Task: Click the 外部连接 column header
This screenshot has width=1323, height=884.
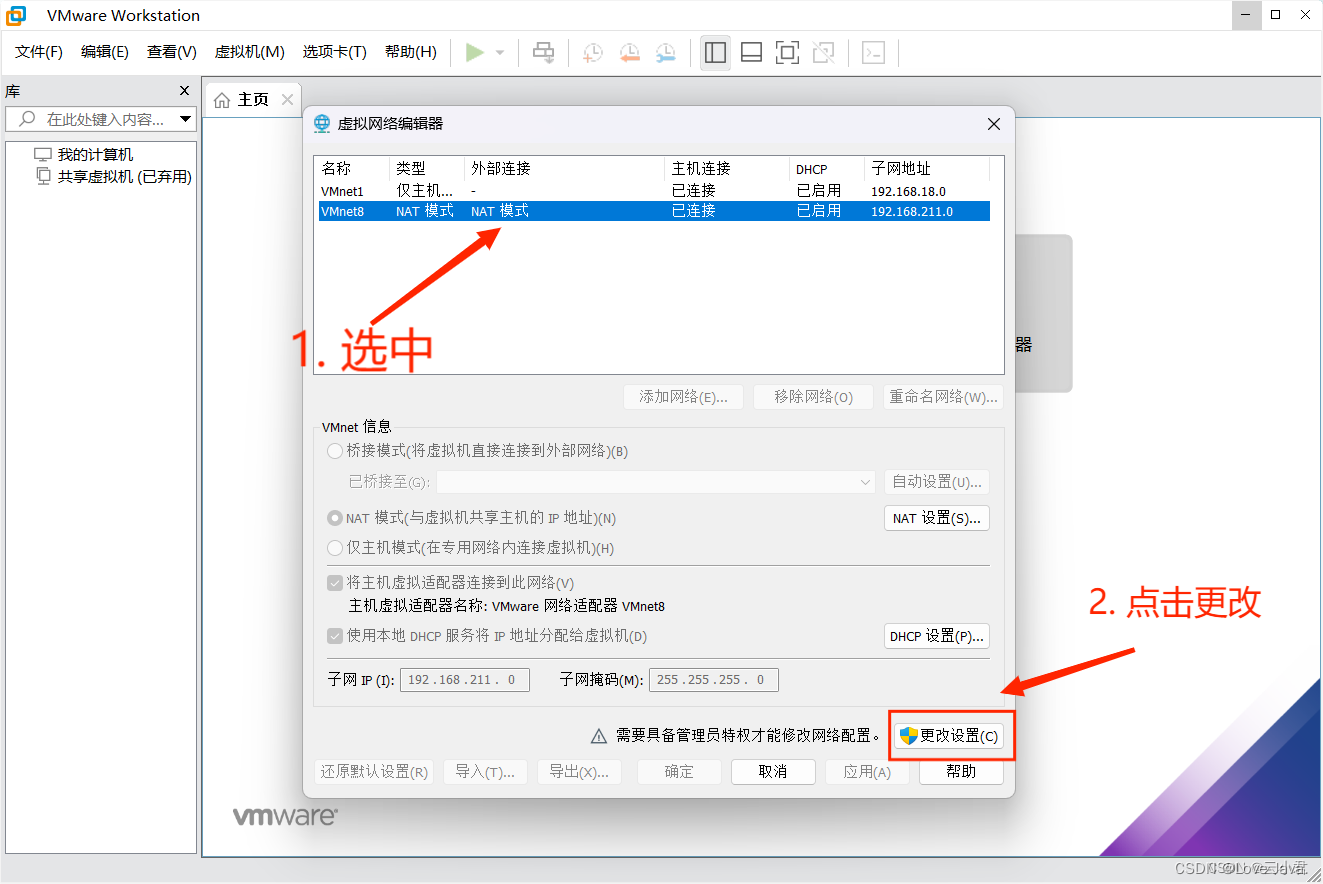Action: tap(565, 169)
